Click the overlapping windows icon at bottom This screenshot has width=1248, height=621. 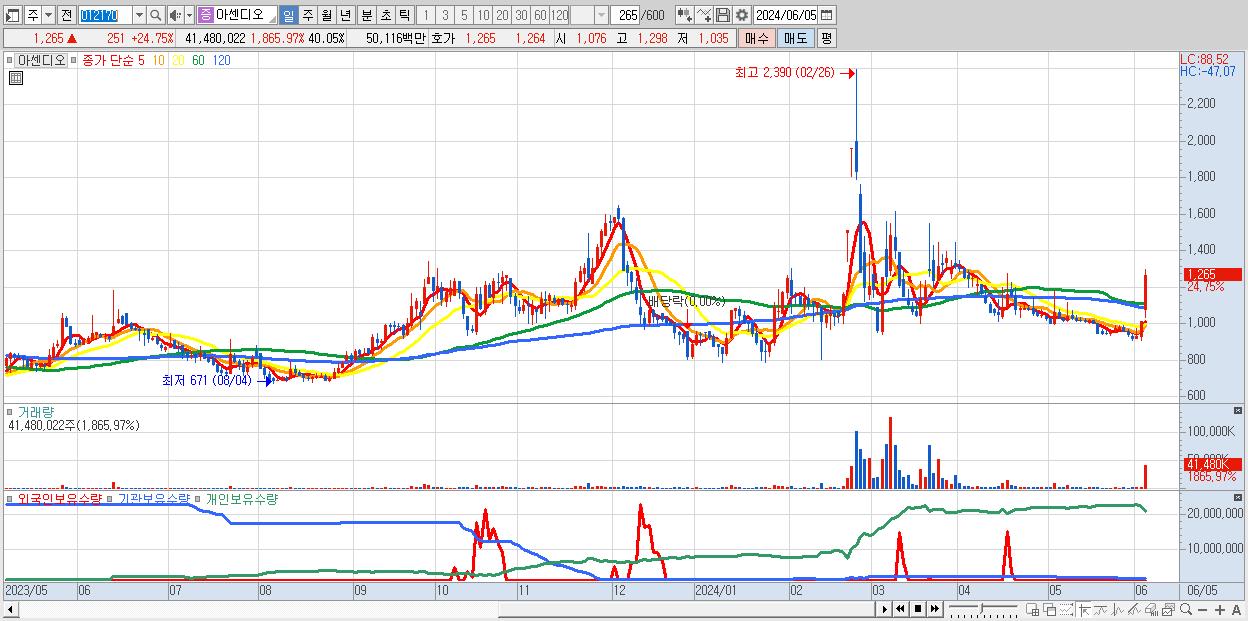click(1049, 609)
